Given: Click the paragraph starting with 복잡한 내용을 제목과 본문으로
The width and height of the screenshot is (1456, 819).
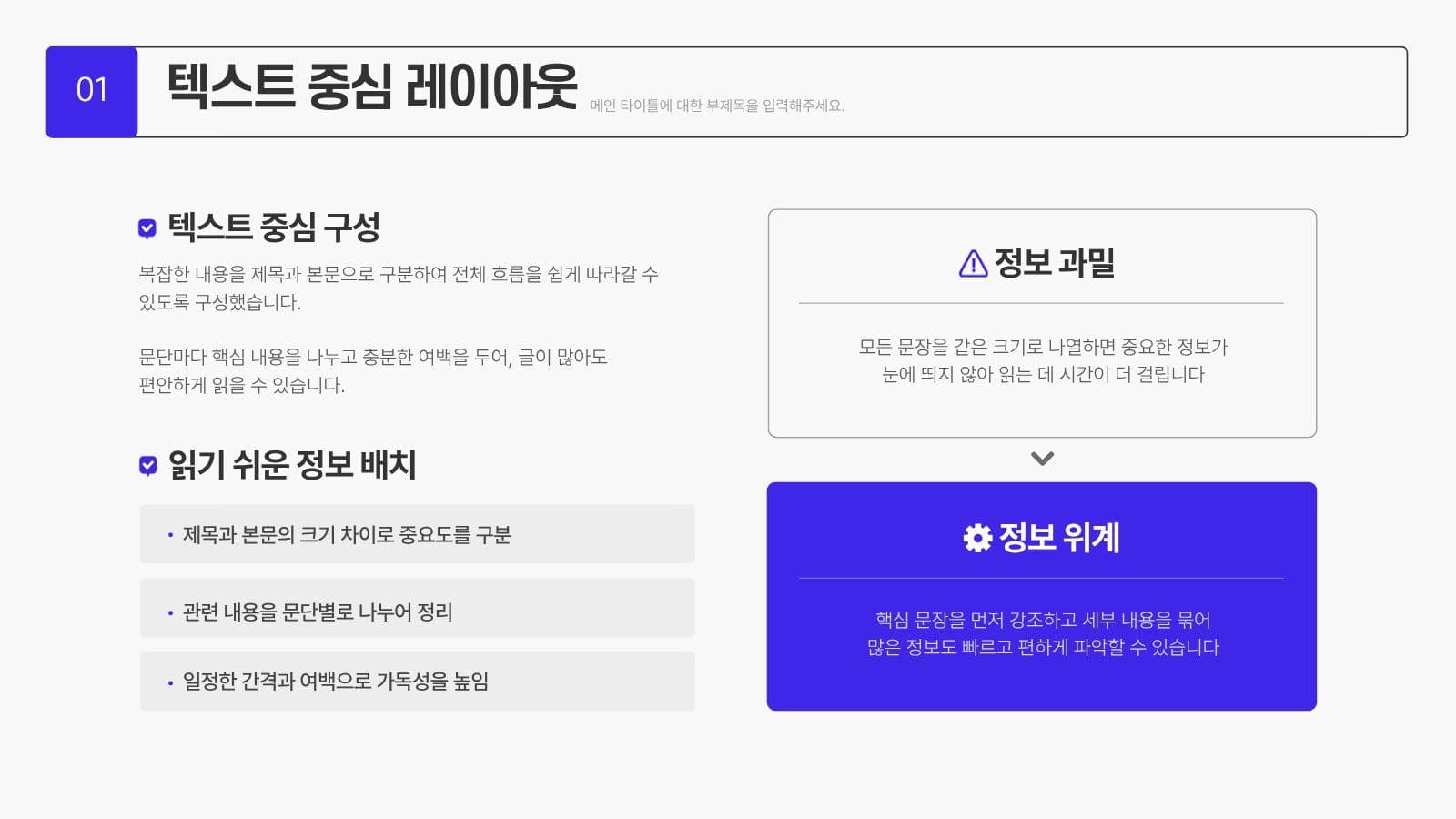Looking at the screenshot, I should [x=399, y=288].
